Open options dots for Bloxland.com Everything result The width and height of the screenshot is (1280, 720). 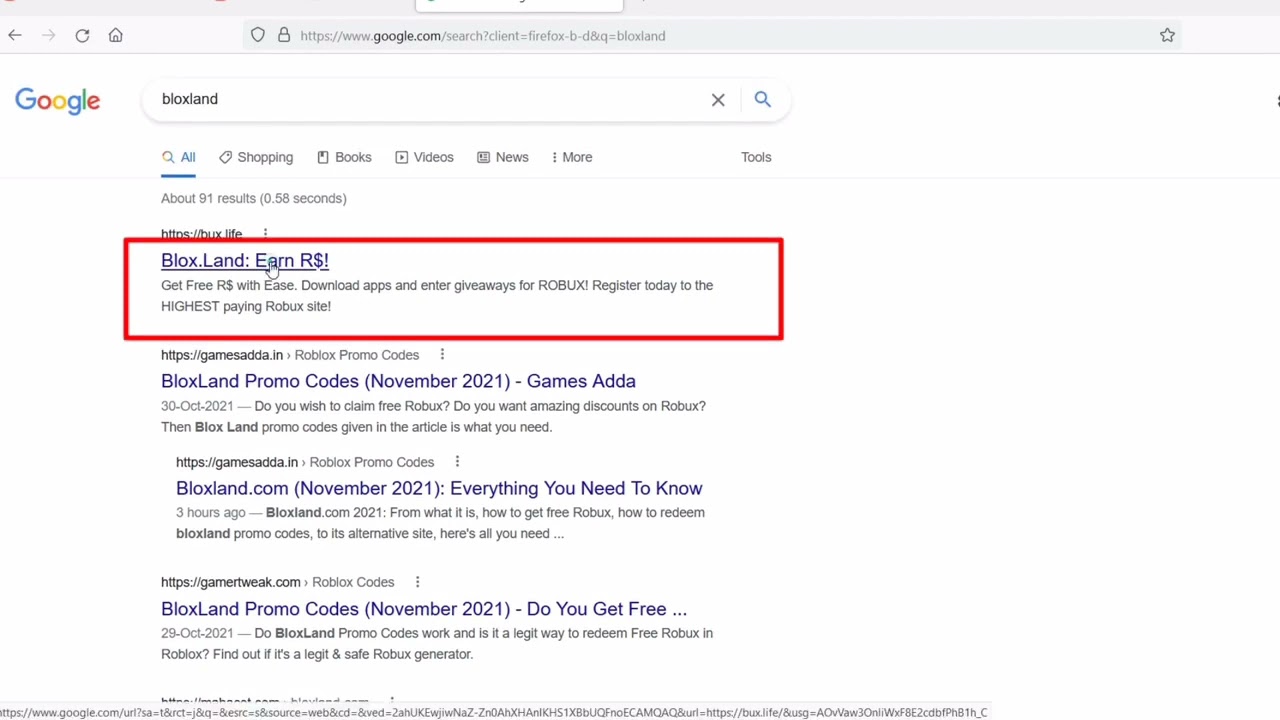click(457, 462)
